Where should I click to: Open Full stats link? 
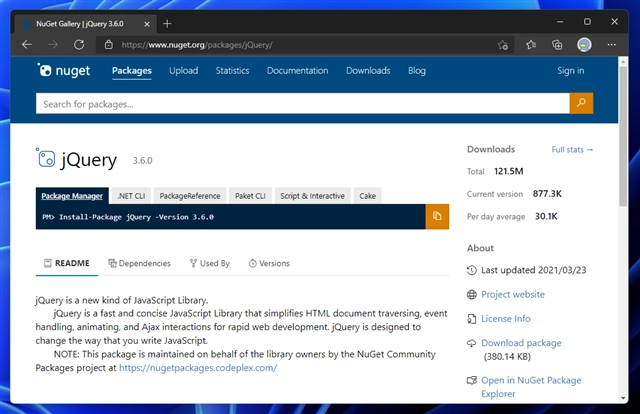coord(572,150)
